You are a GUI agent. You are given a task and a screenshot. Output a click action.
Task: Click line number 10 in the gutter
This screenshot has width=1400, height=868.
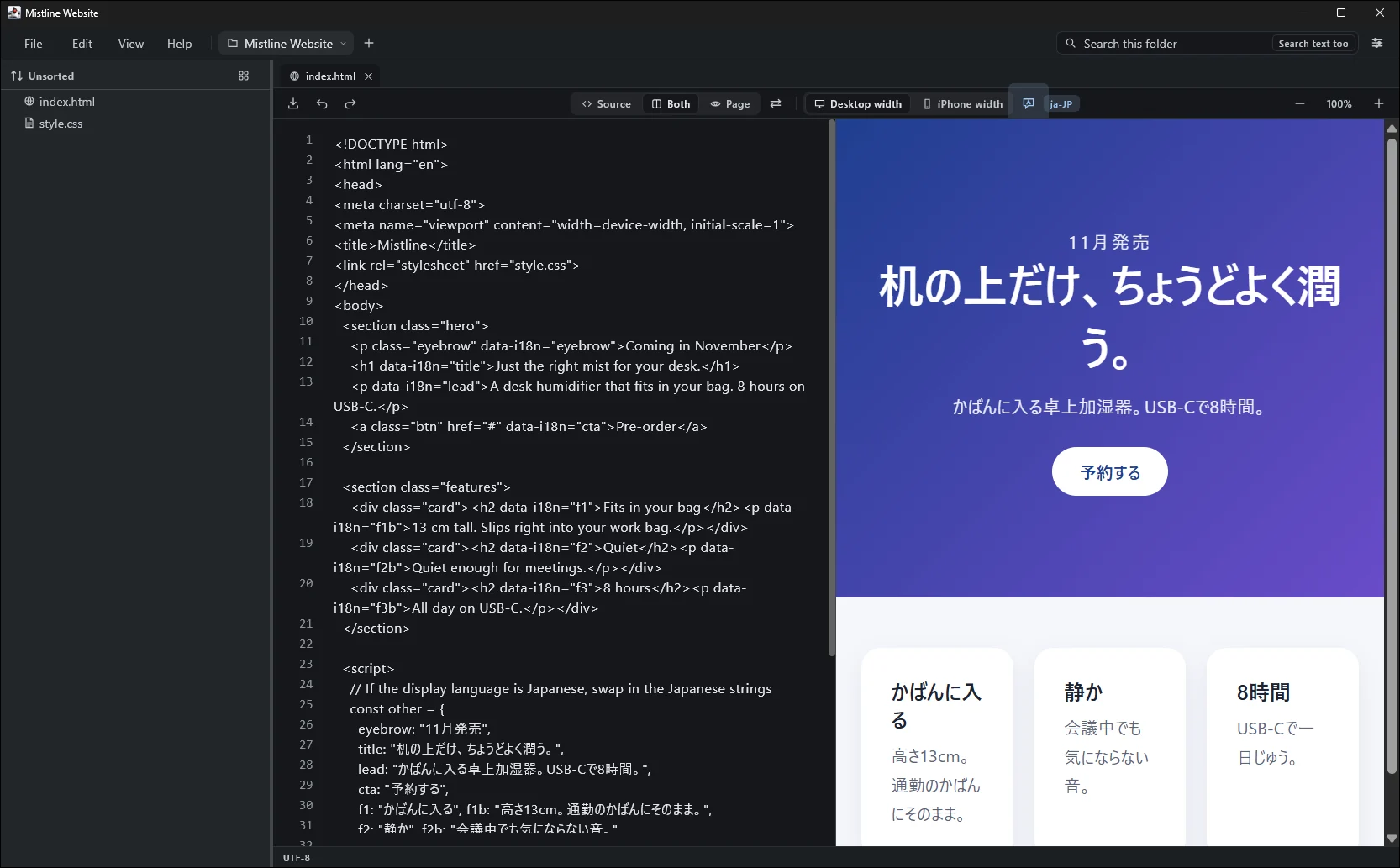(x=306, y=321)
